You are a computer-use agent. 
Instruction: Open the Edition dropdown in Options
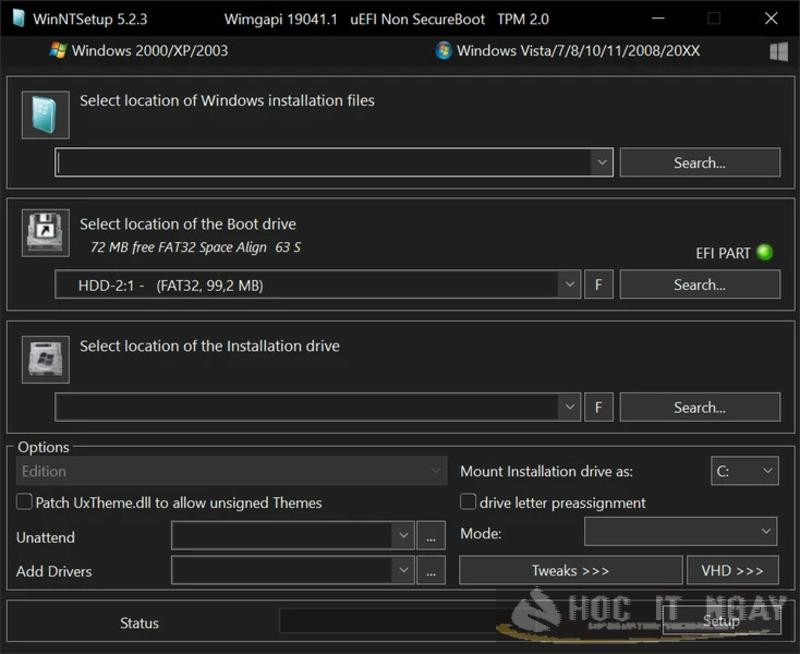point(231,471)
